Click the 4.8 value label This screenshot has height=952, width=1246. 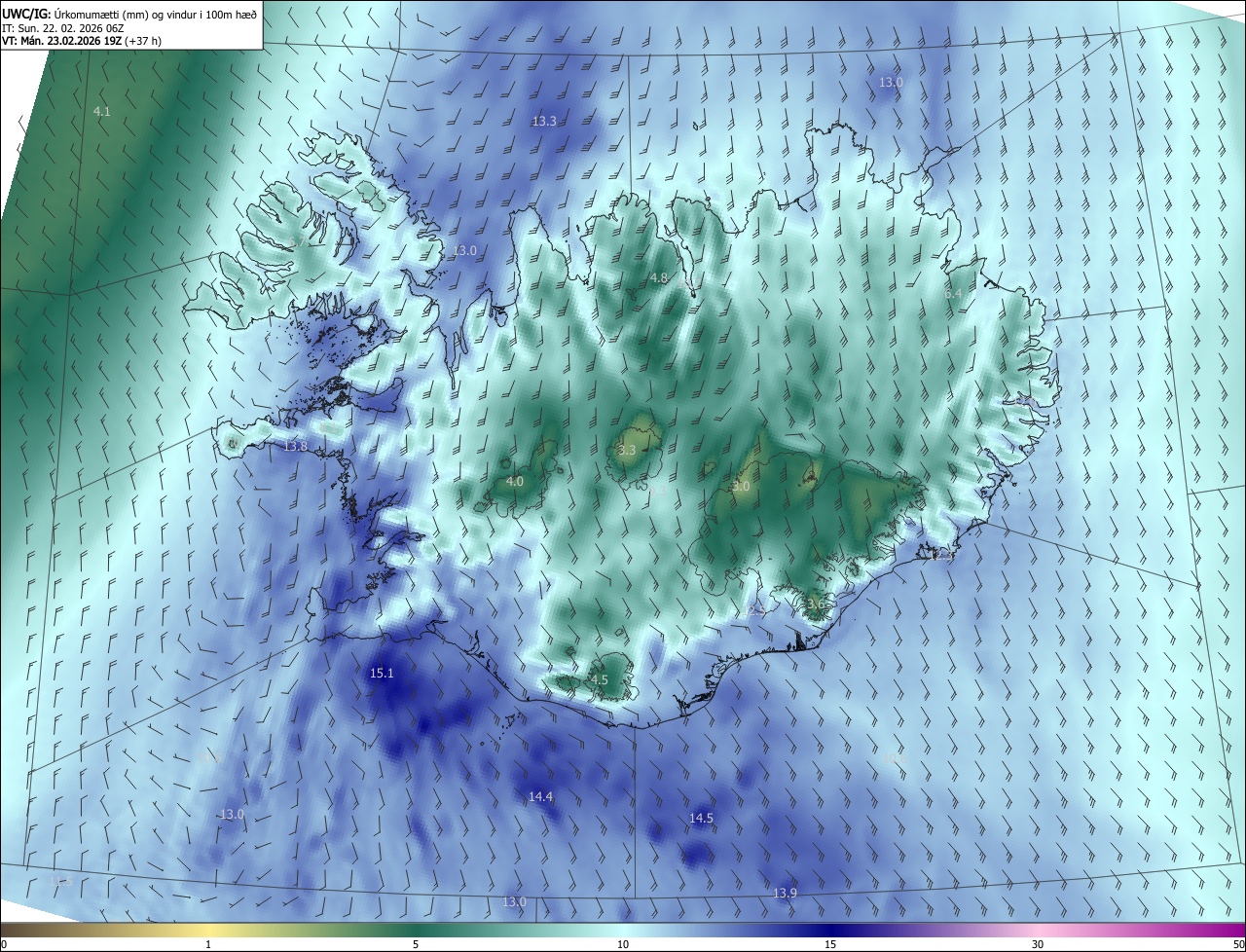point(659,278)
